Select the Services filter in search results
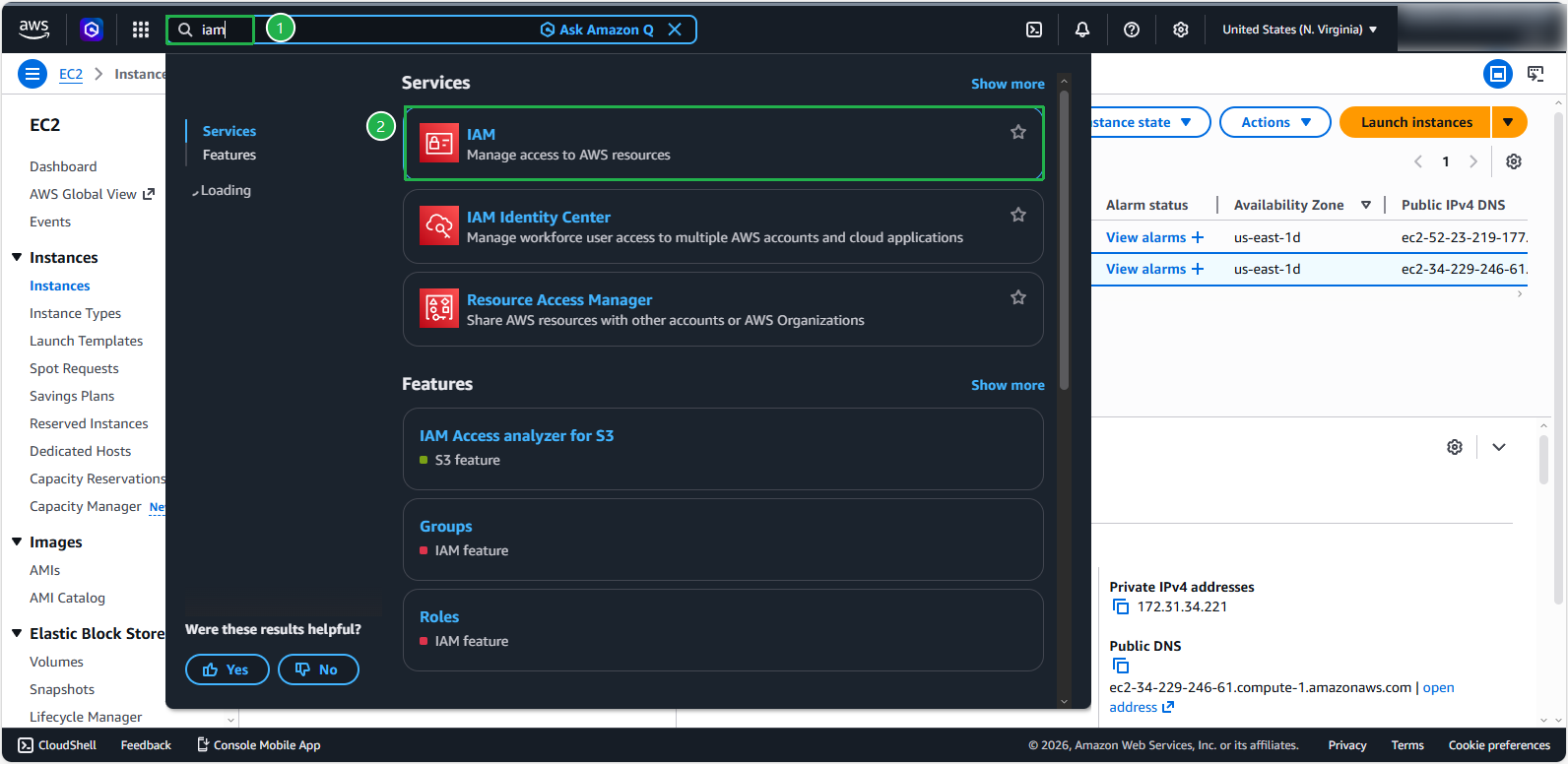This screenshot has width=1568, height=764. coord(229,131)
